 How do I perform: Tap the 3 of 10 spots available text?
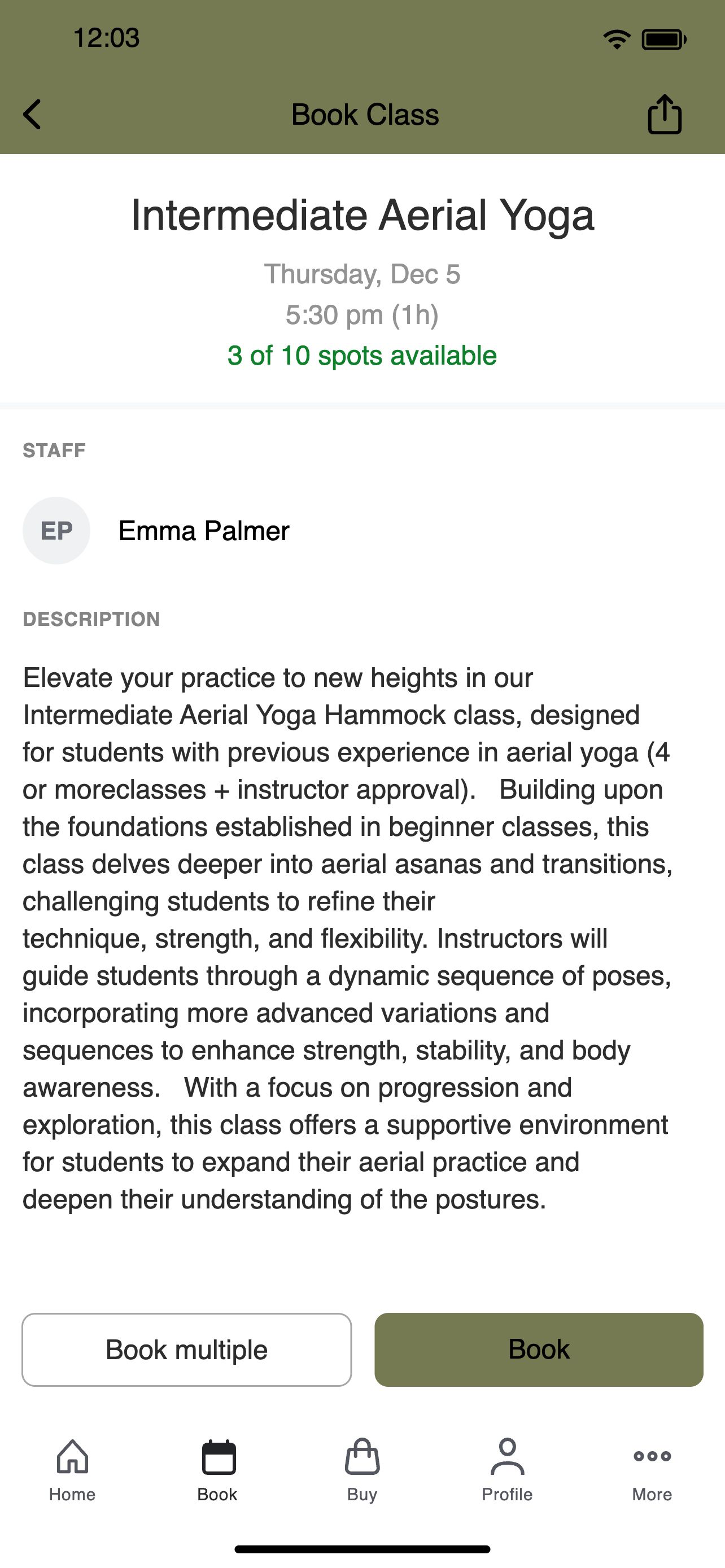[362, 356]
